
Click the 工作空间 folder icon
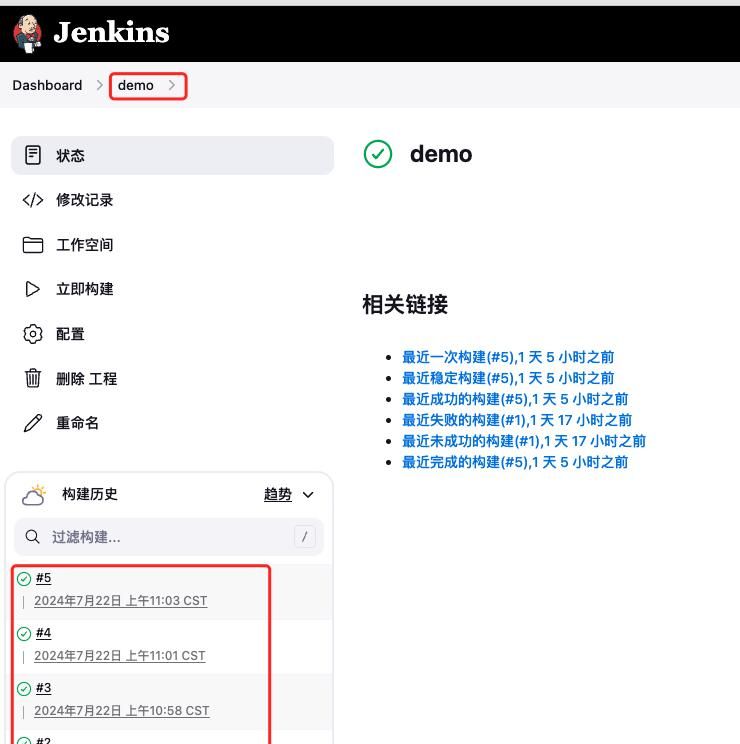tap(33, 245)
